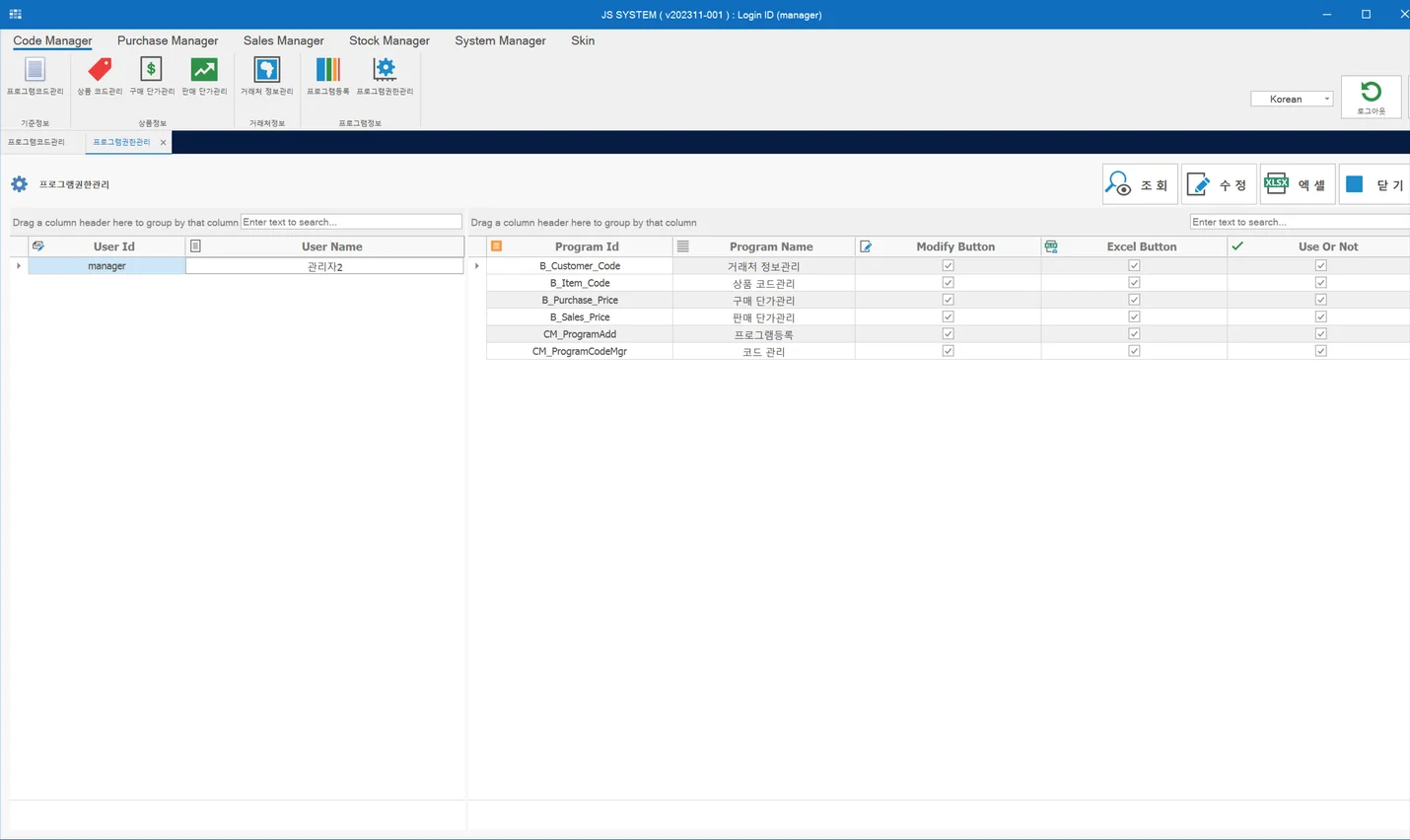This screenshot has height=840, width=1410.
Task: Switch to Purchase Manager ribbon tab
Action: pyautogui.click(x=168, y=40)
